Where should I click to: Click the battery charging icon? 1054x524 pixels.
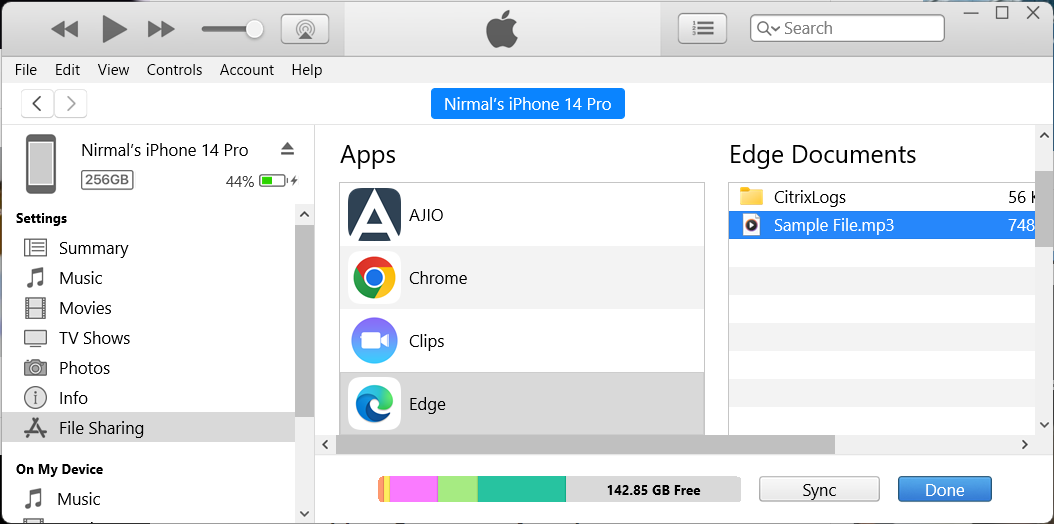point(278,181)
